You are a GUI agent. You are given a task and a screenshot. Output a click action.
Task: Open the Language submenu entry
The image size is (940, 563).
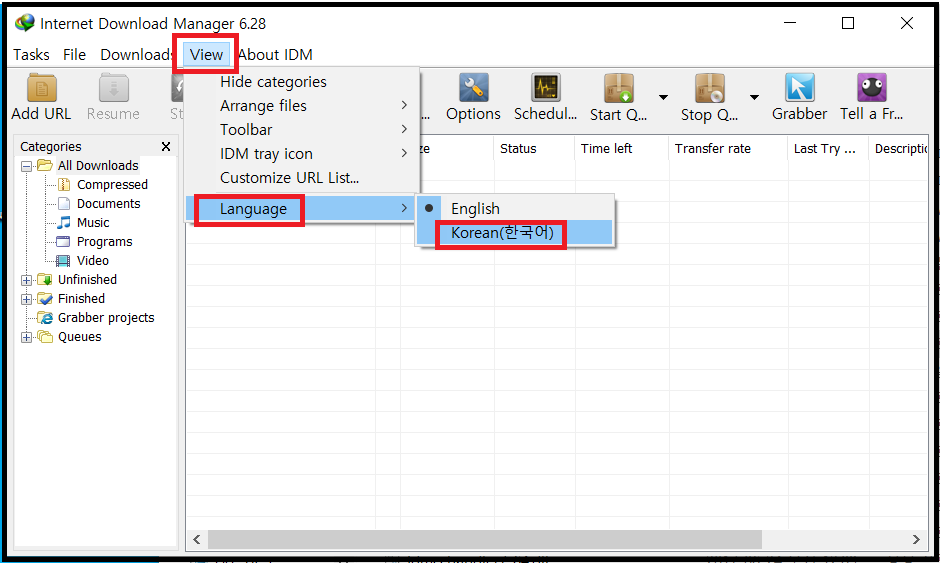click(301, 209)
